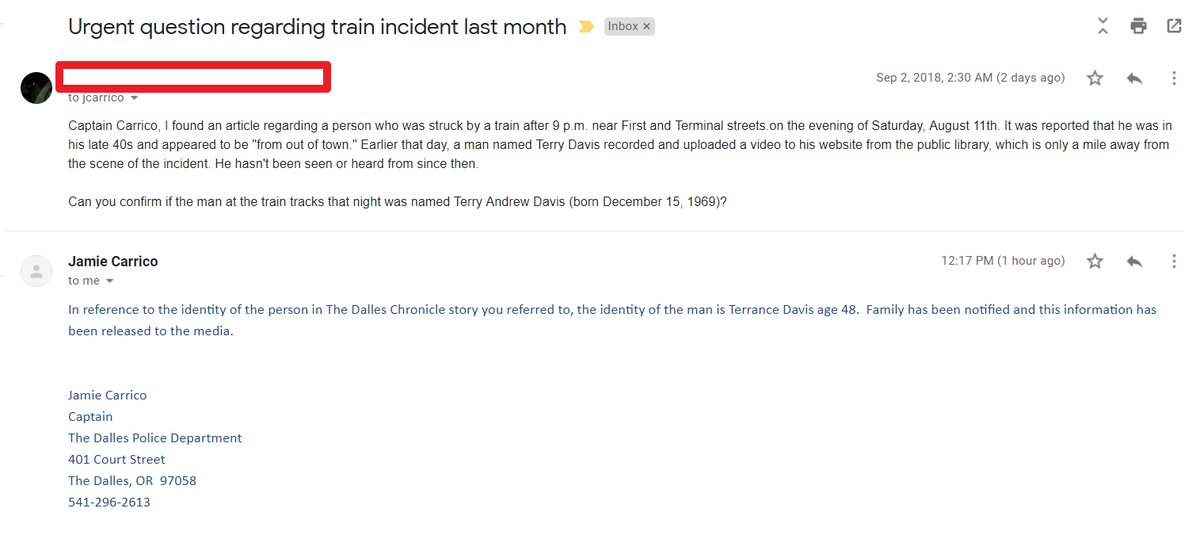The image size is (1200, 535).
Task: Open more options for Jamie Carrico's message
Action: pos(1174,261)
